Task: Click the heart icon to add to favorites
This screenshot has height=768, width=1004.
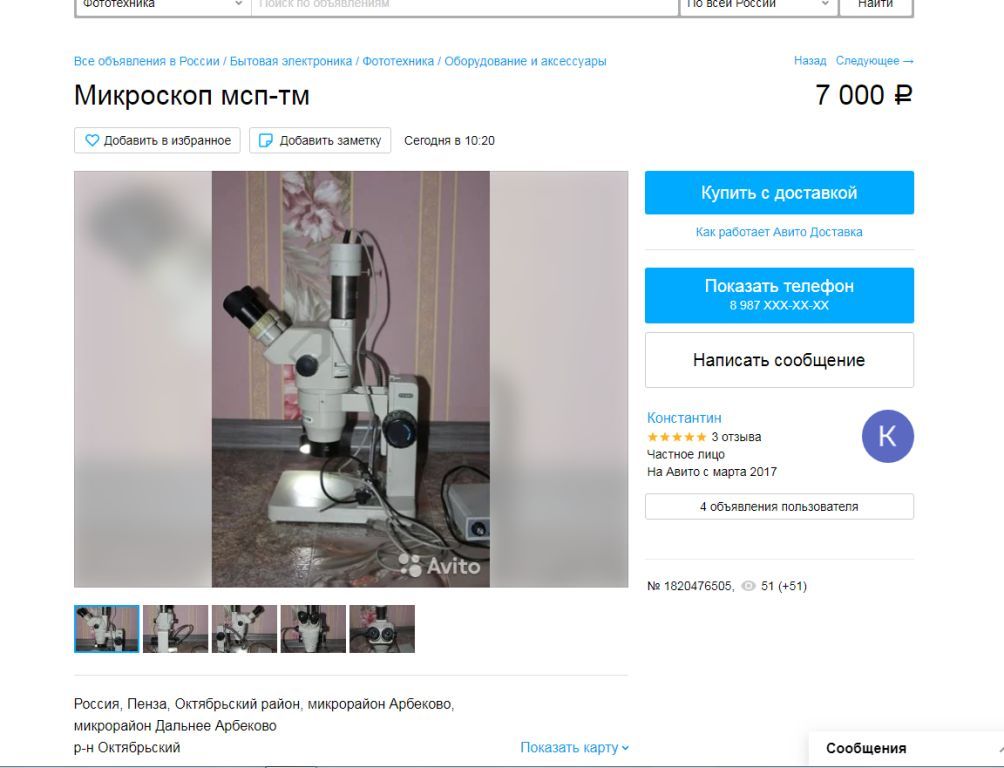Action: point(92,140)
